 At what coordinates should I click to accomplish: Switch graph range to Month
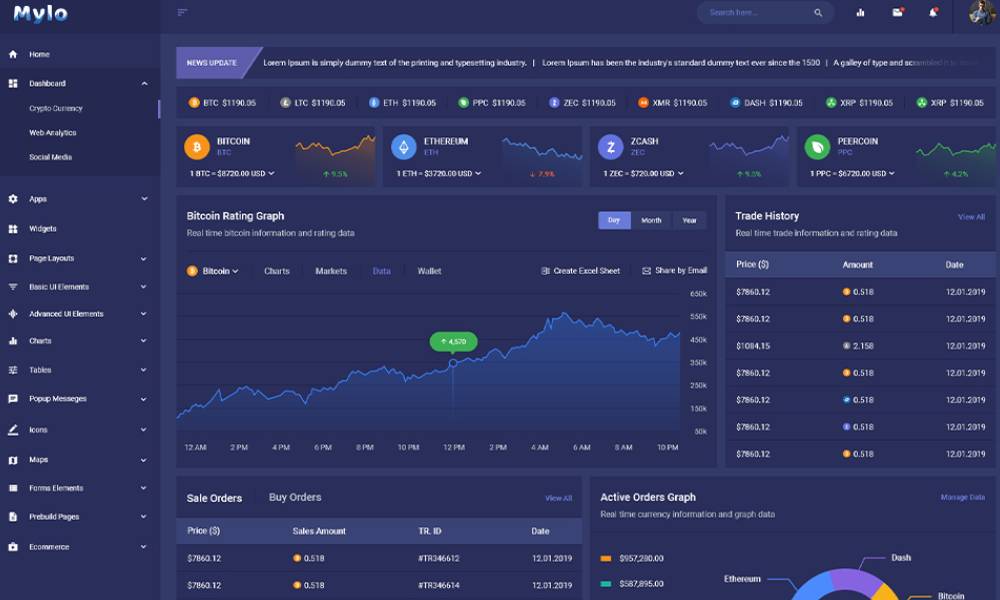click(x=651, y=220)
